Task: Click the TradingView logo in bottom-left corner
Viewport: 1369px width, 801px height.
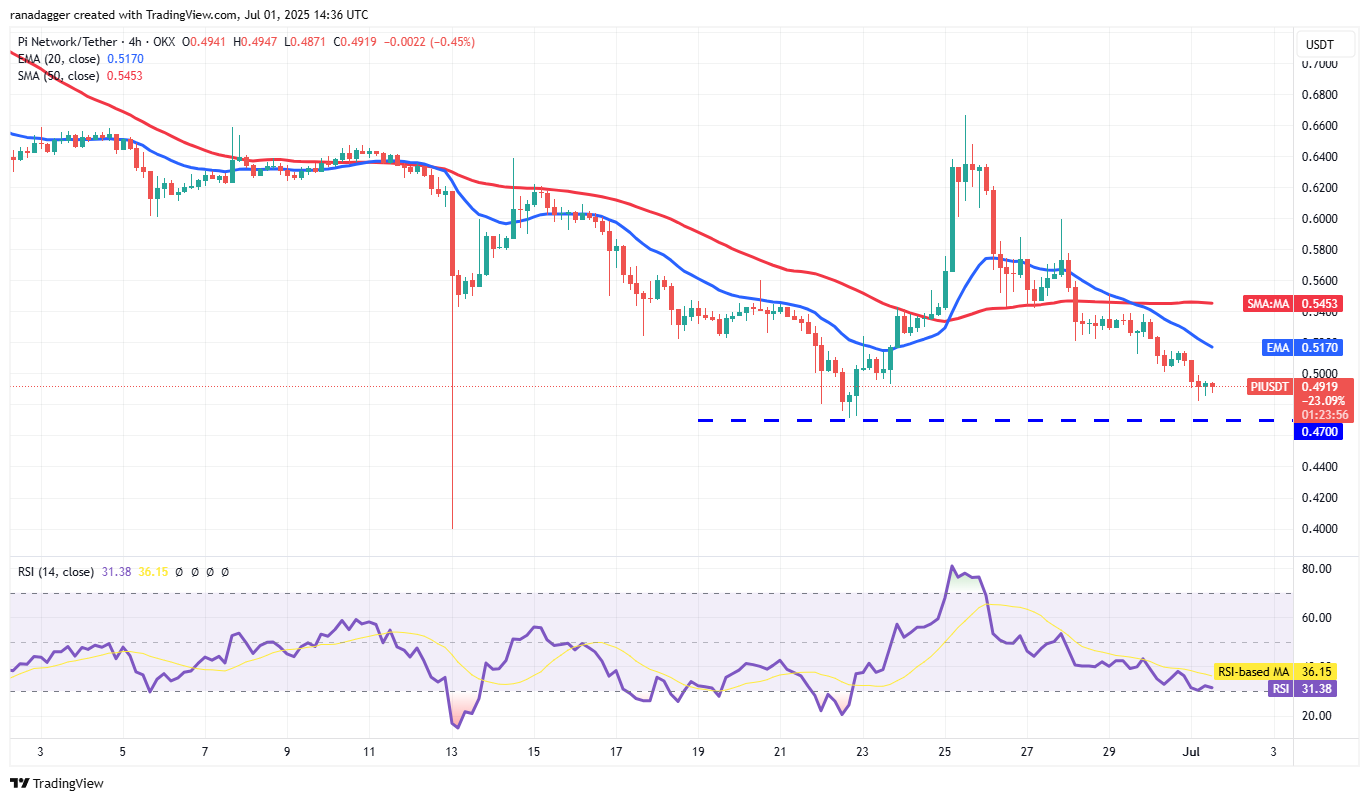Action: 57,783
